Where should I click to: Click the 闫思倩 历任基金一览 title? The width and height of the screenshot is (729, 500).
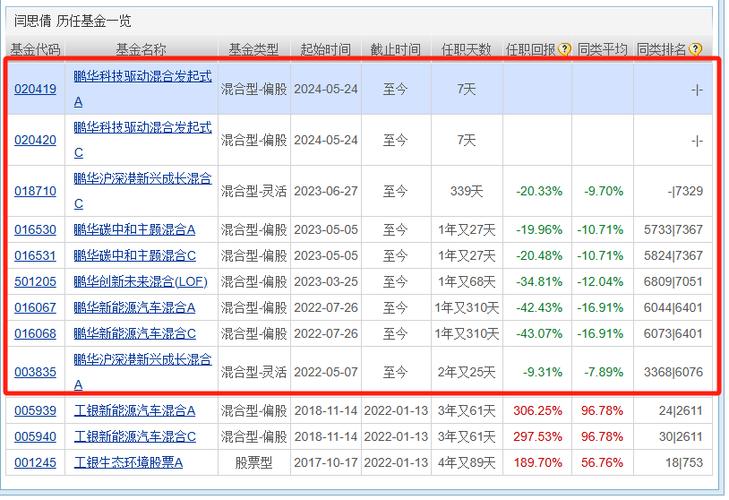tap(73, 21)
